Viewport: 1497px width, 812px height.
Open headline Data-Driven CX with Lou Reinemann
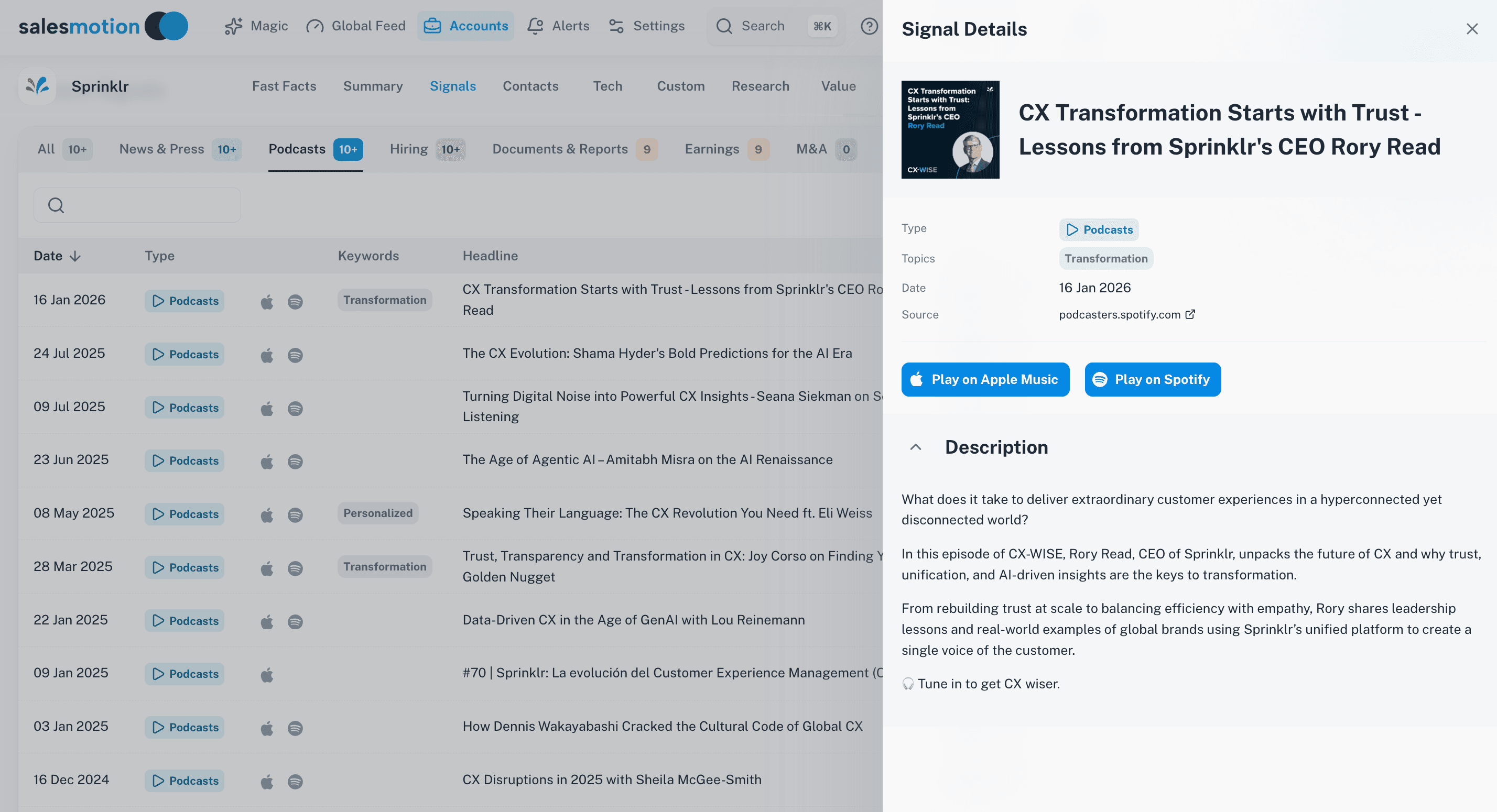click(x=633, y=620)
